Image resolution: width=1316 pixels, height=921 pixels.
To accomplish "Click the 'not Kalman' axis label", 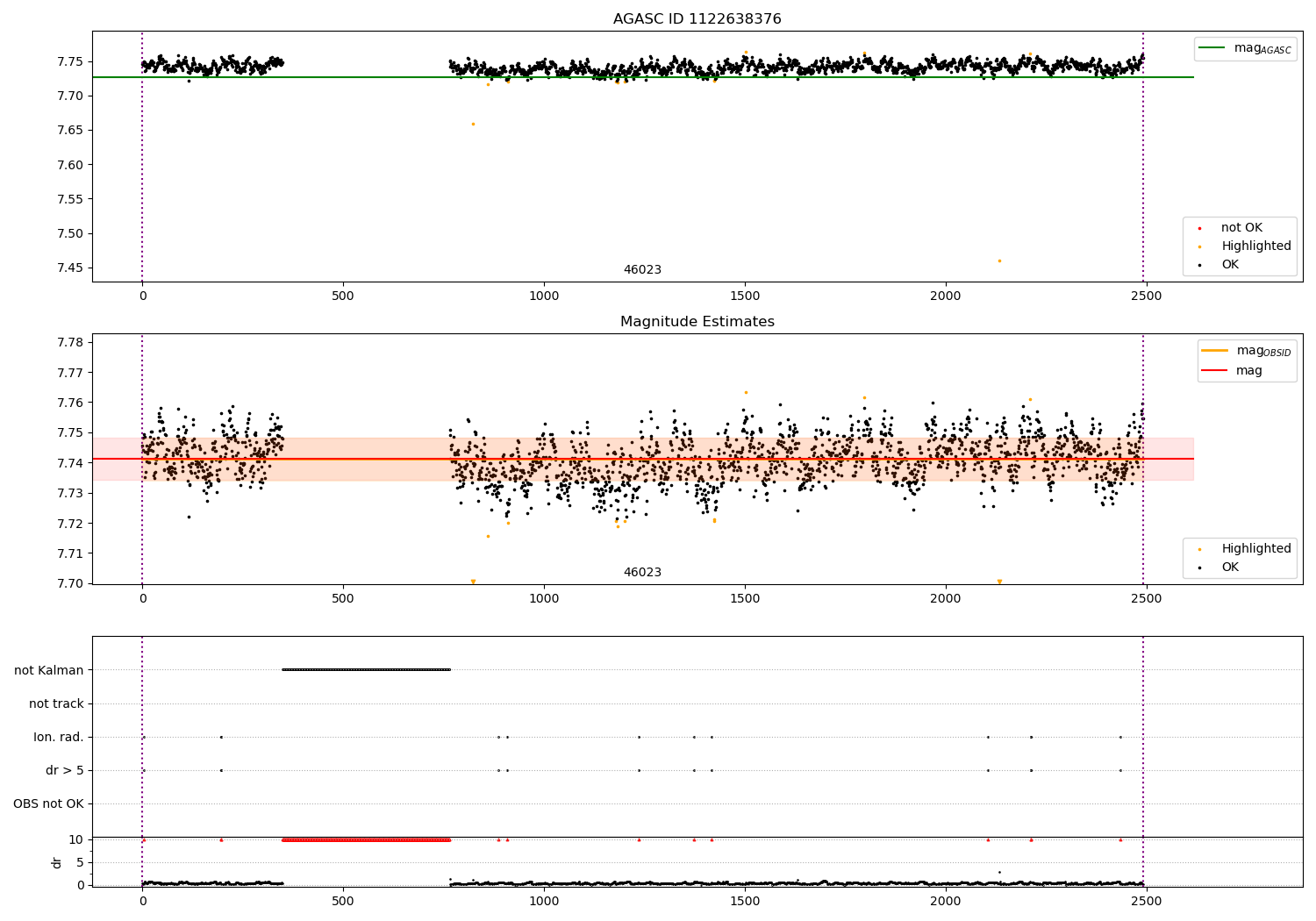I will tap(49, 670).
